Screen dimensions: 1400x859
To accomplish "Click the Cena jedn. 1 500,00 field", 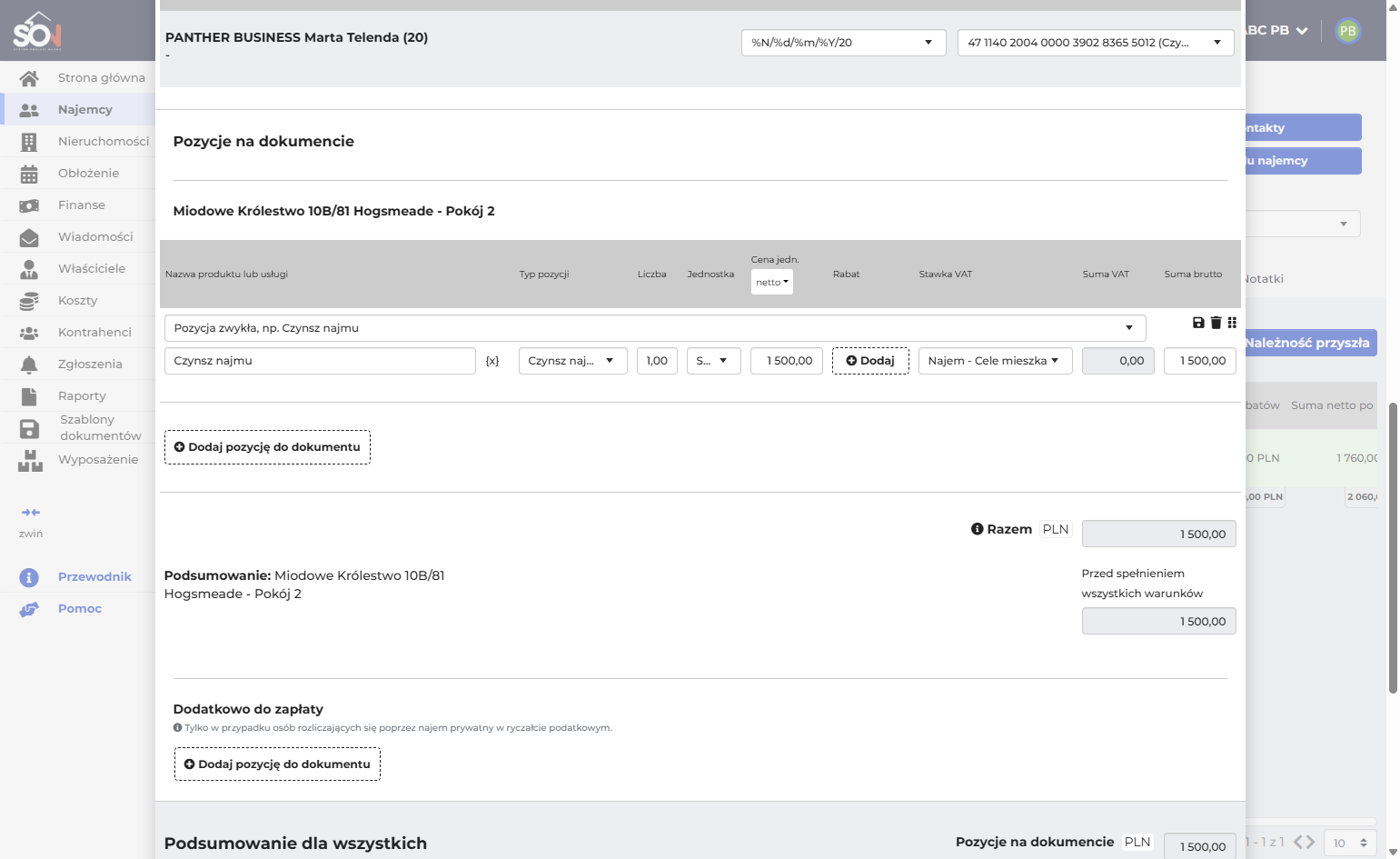I will (x=787, y=361).
